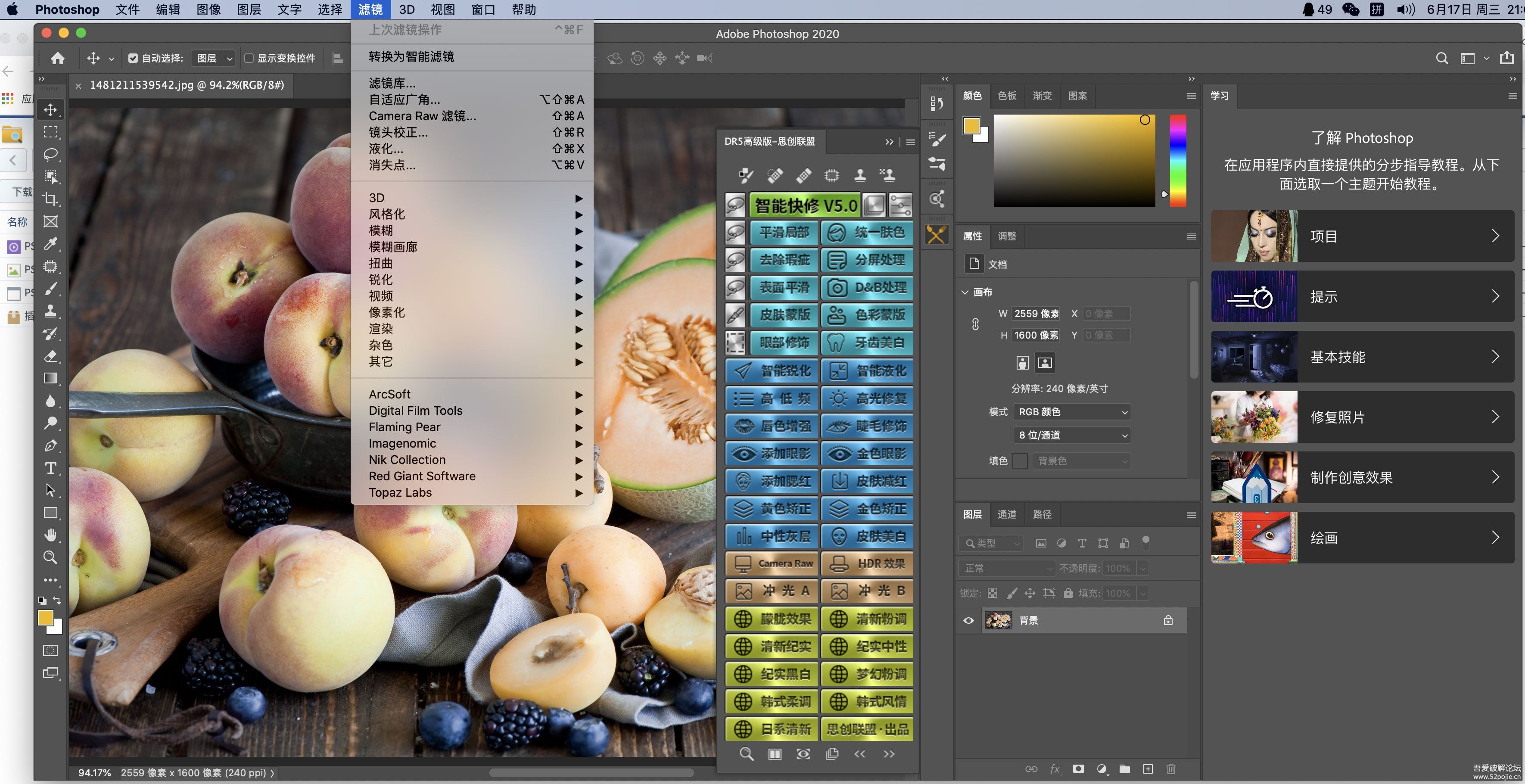Viewport: 1525px width, 784px height.
Task: Click the layer style fx icon
Action: 1055,768
